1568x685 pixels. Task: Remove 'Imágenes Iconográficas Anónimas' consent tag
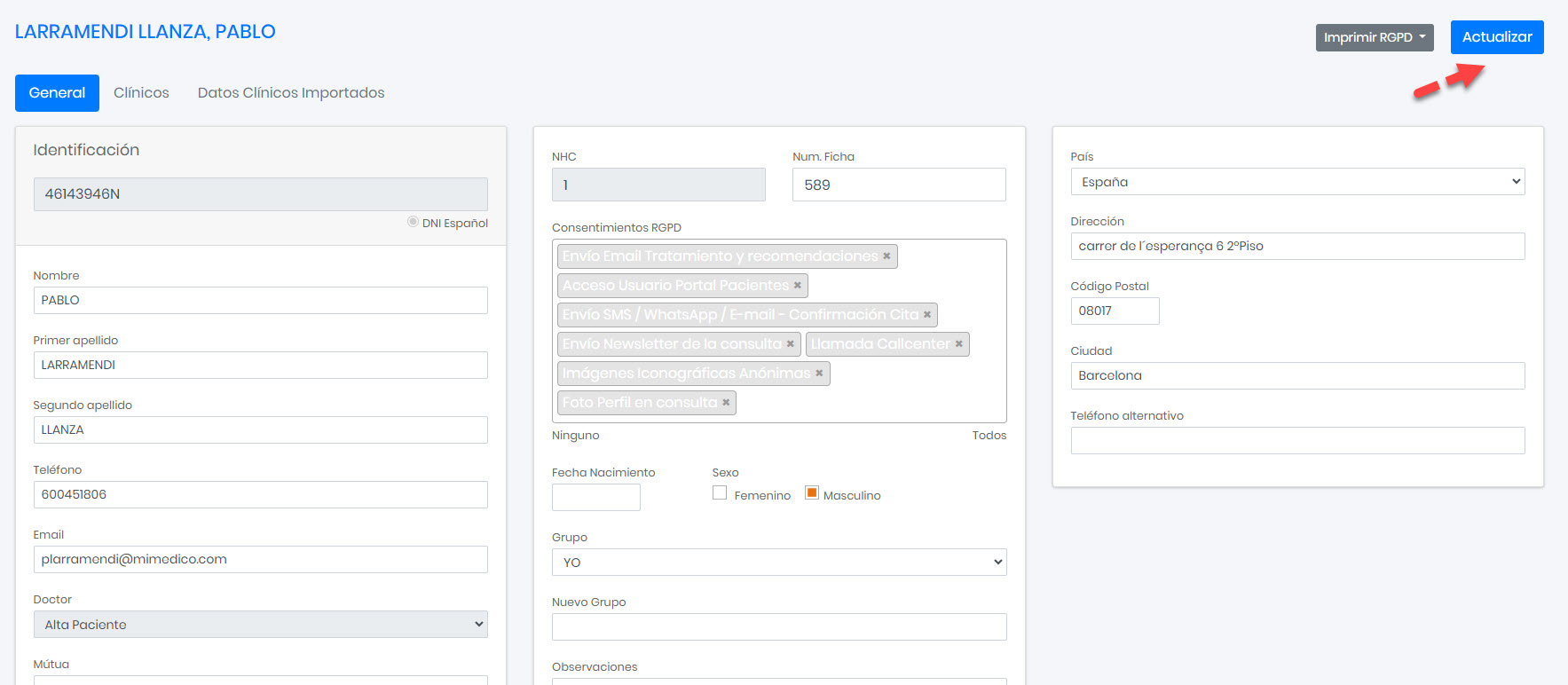[819, 374]
